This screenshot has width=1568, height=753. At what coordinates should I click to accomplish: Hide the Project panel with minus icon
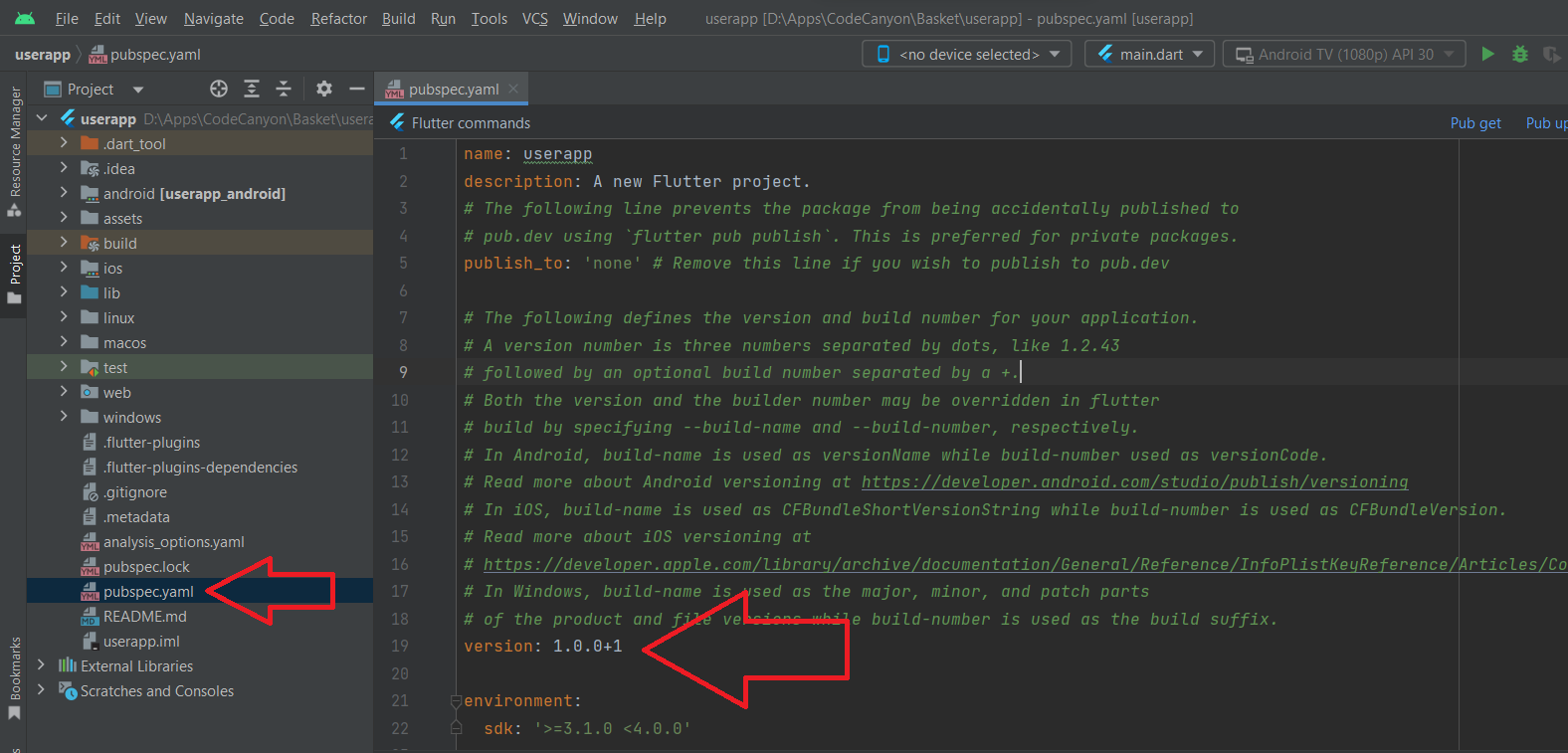tap(356, 89)
